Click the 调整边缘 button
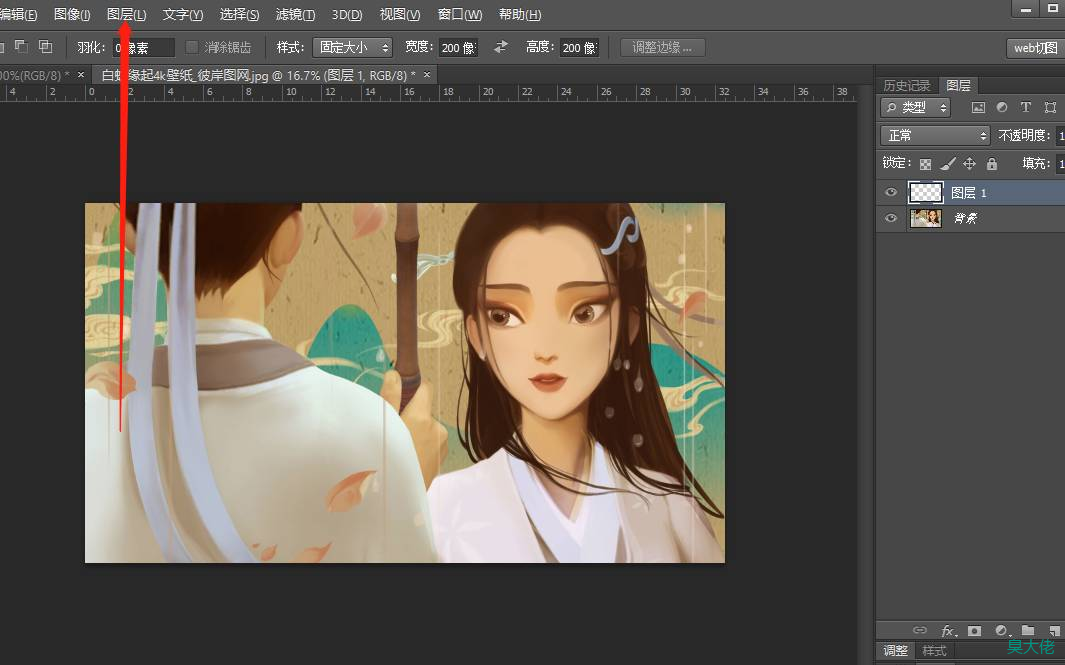 click(x=662, y=48)
